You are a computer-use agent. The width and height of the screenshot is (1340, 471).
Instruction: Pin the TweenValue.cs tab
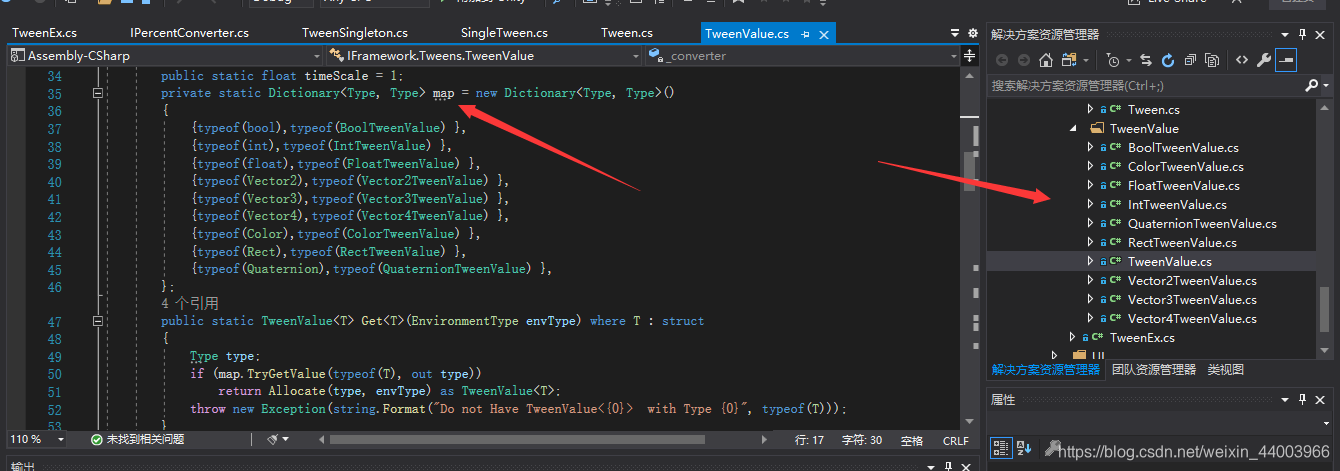(806, 34)
